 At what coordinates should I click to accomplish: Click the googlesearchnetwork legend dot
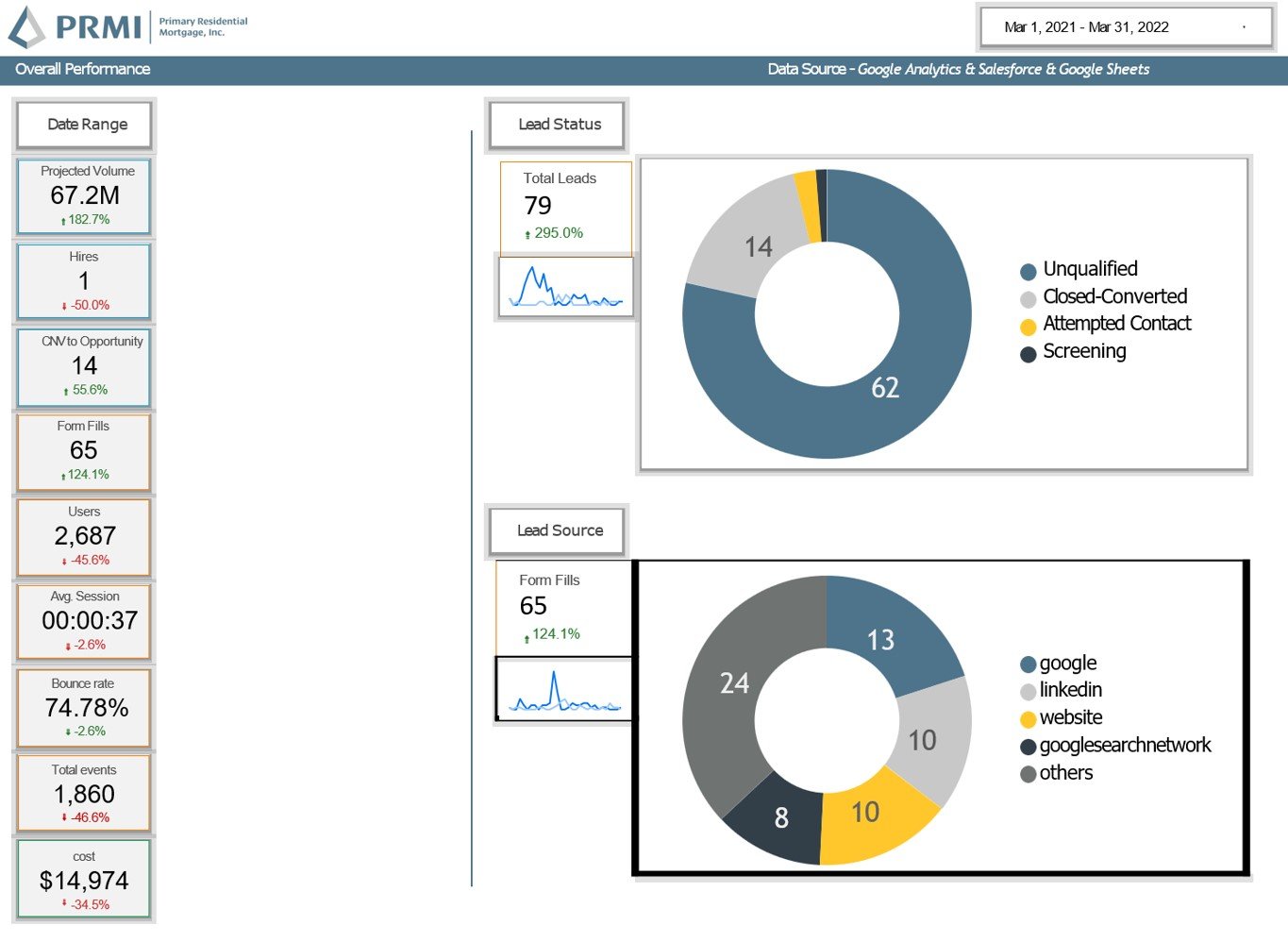tap(1029, 747)
